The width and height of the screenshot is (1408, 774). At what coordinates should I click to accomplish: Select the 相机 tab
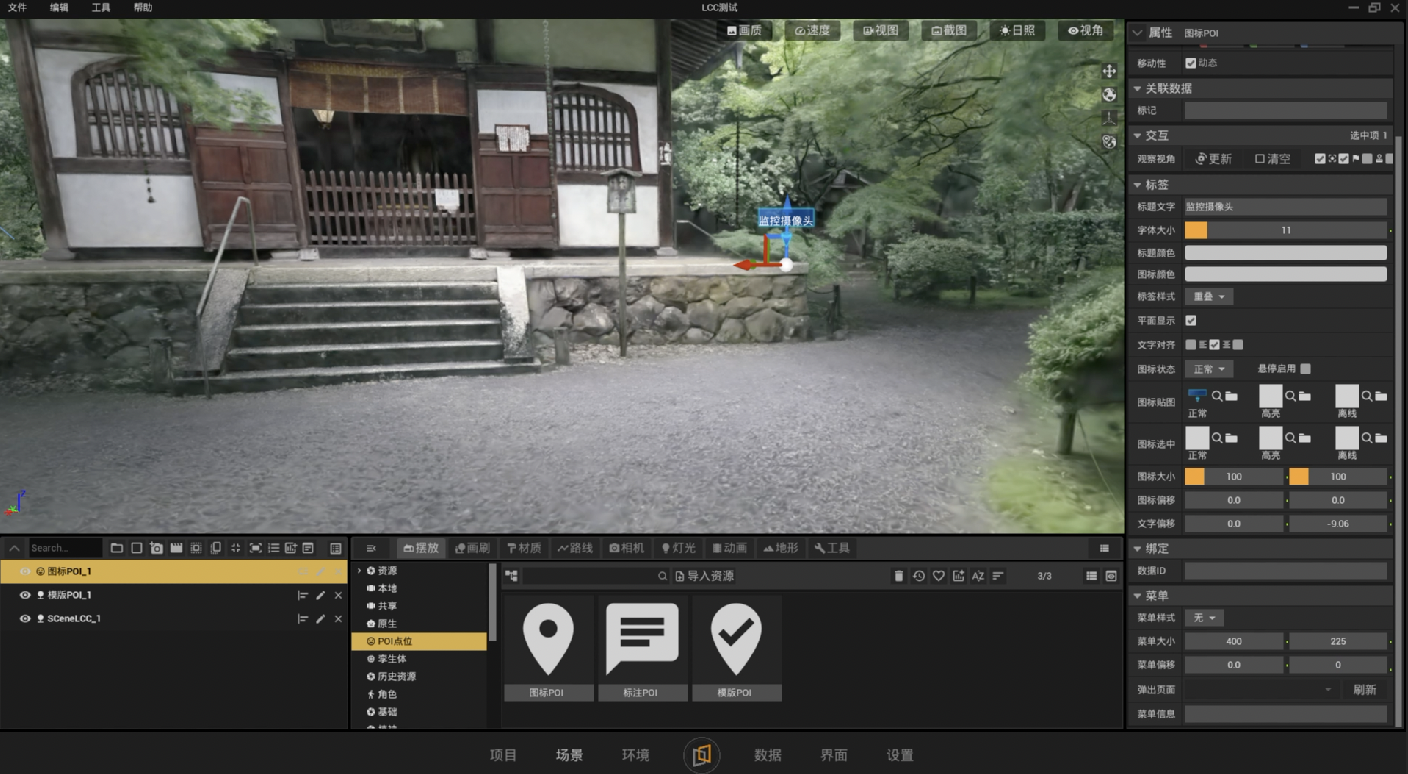627,548
